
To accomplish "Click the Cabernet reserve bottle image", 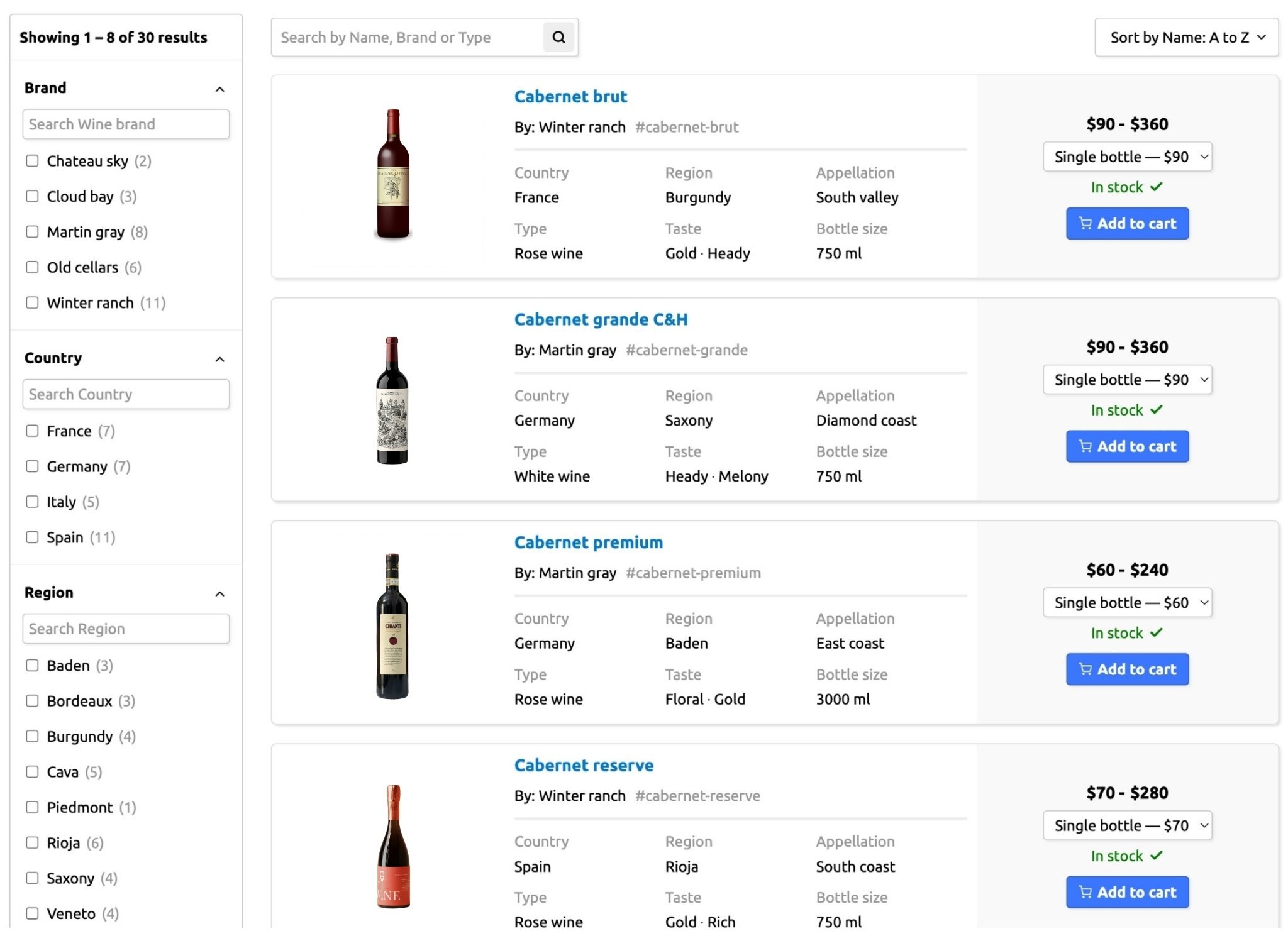I will pos(394,846).
